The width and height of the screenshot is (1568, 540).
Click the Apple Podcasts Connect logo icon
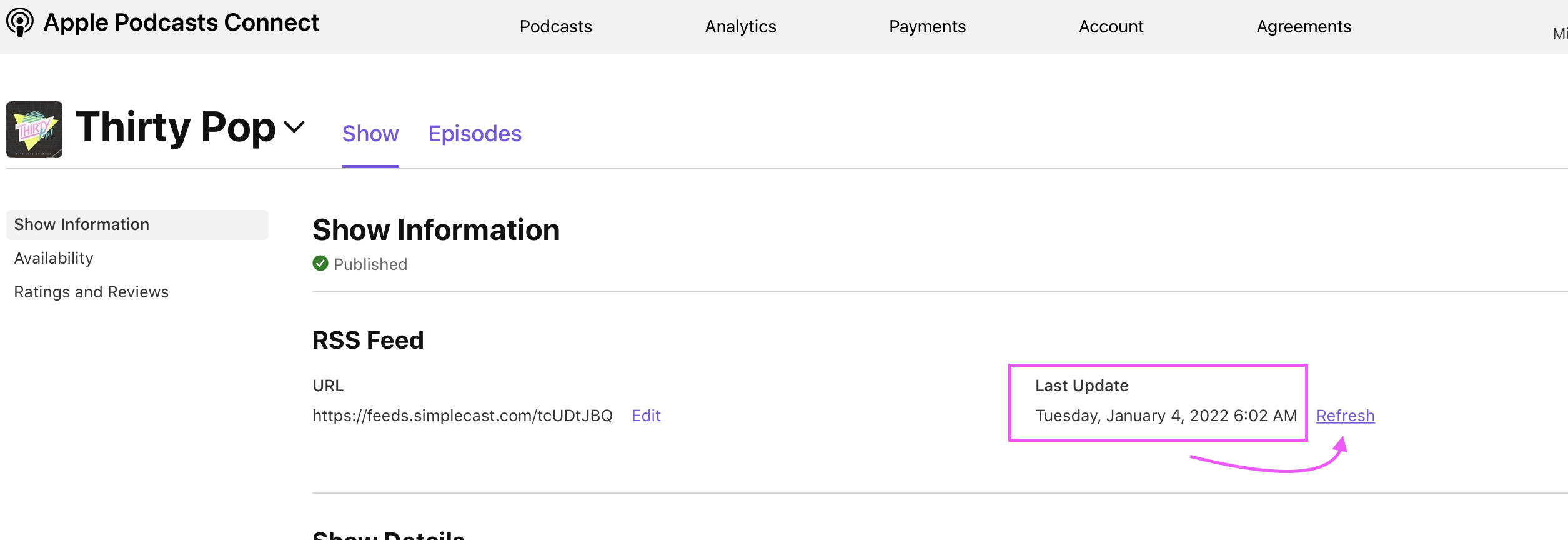20,22
